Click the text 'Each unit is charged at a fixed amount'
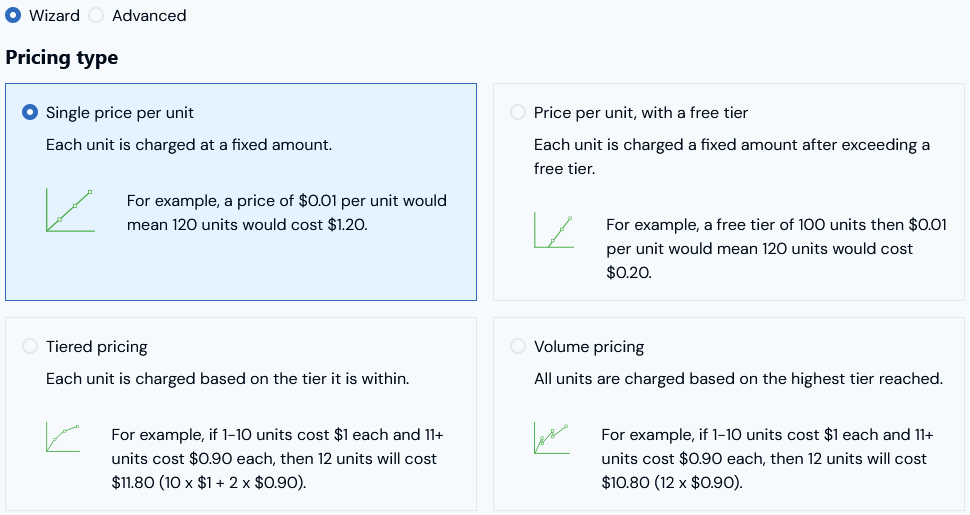Image resolution: width=970 pixels, height=515 pixels. tap(189, 145)
